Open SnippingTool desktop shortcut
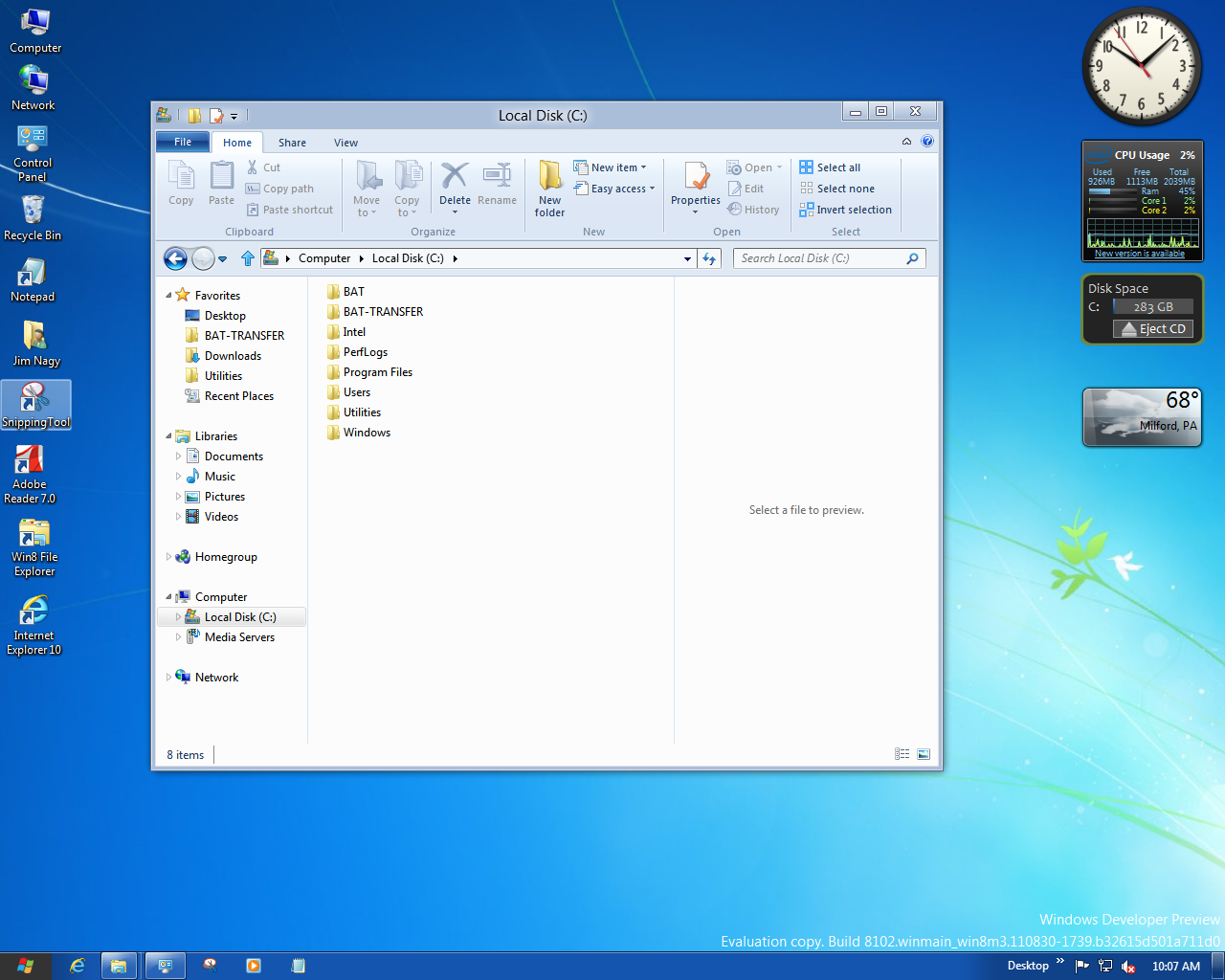 35,405
